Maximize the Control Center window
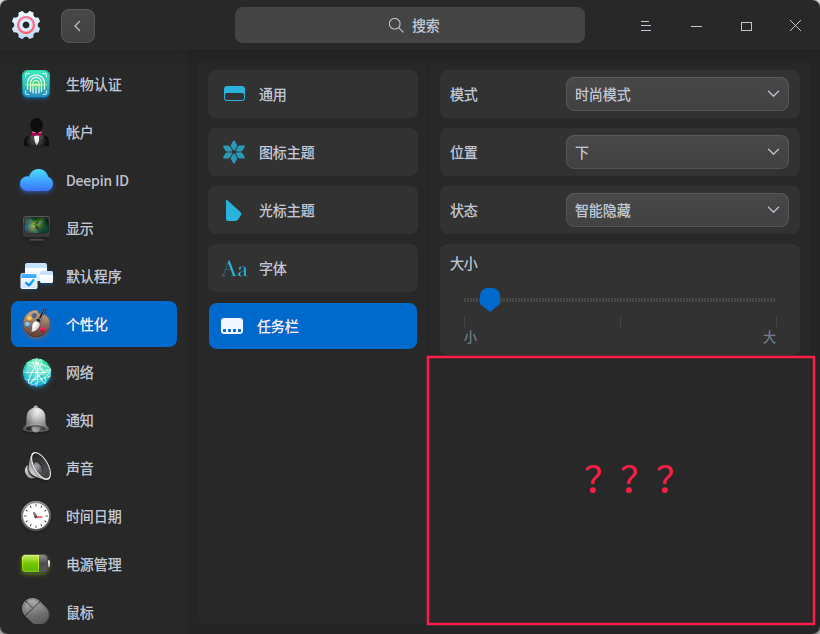The width and height of the screenshot is (820, 634). point(746,26)
